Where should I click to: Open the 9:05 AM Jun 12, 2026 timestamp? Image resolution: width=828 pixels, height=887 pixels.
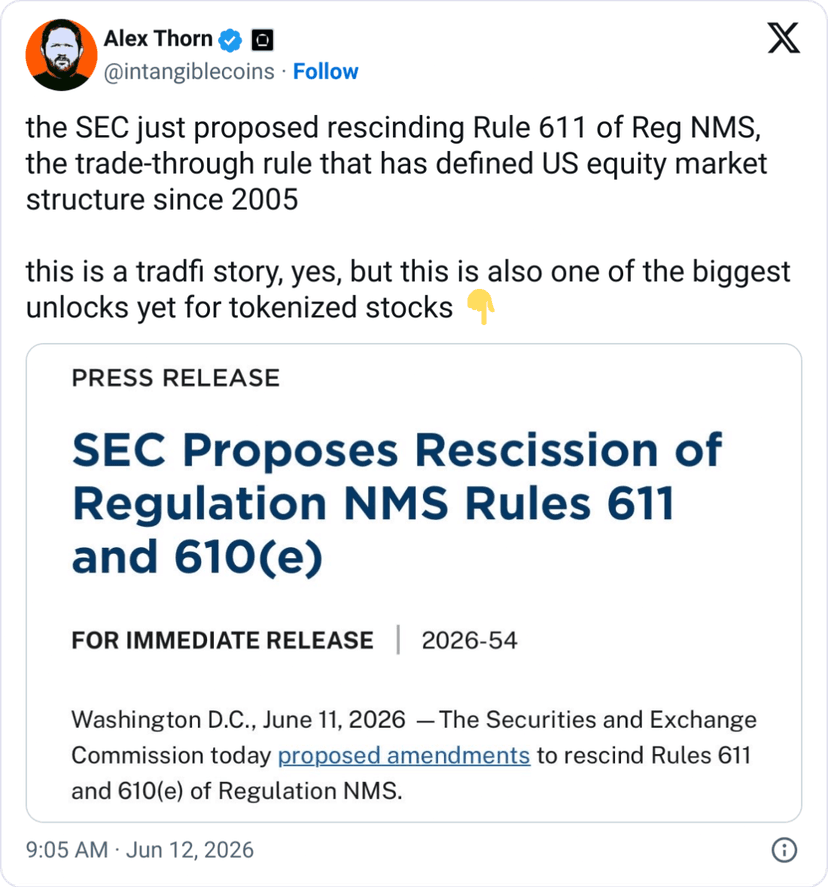coord(140,850)
